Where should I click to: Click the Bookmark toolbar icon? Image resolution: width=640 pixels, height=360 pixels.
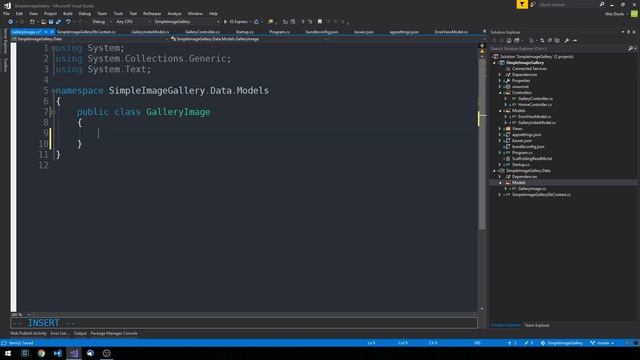(320, 22)
